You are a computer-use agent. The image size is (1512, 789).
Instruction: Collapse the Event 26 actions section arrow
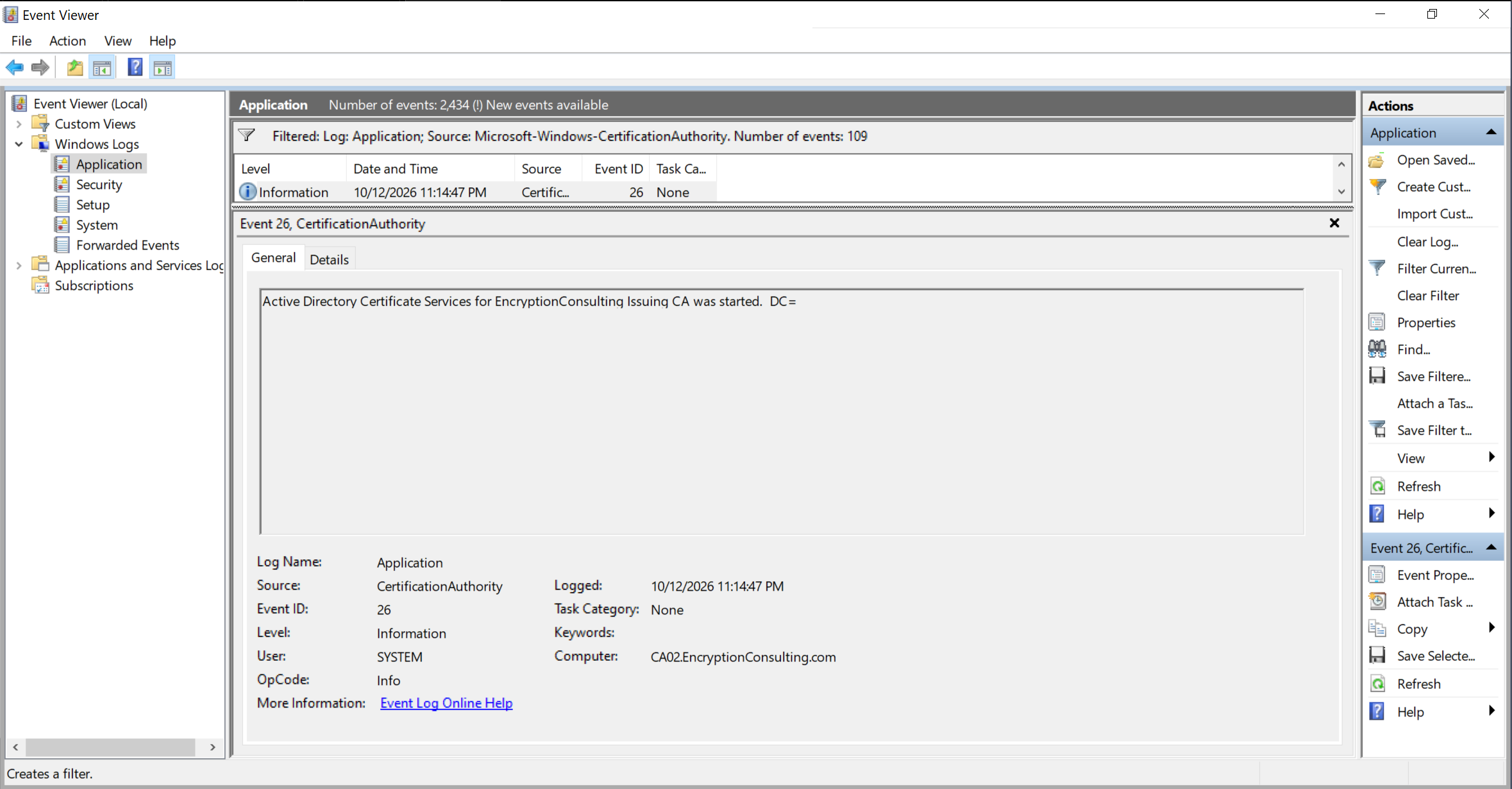[x=1491, y=547]
